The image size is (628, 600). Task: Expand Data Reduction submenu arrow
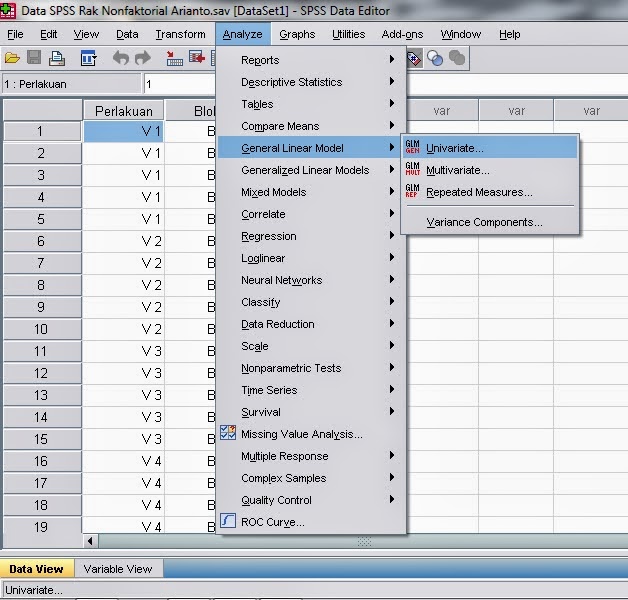click(x=392, y=324)
